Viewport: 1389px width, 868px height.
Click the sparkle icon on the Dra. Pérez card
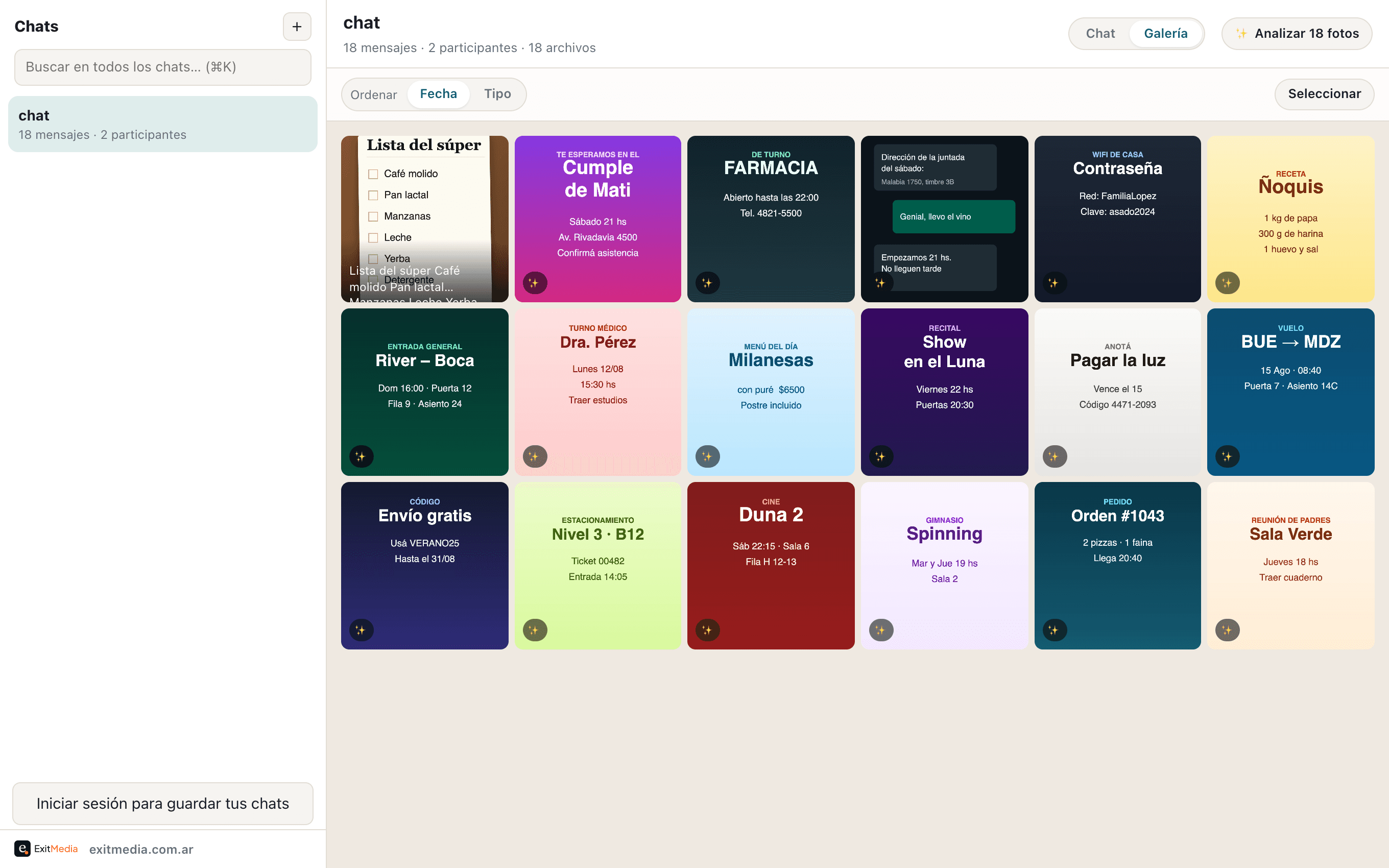pyautogui.click(x=534, y=456)
